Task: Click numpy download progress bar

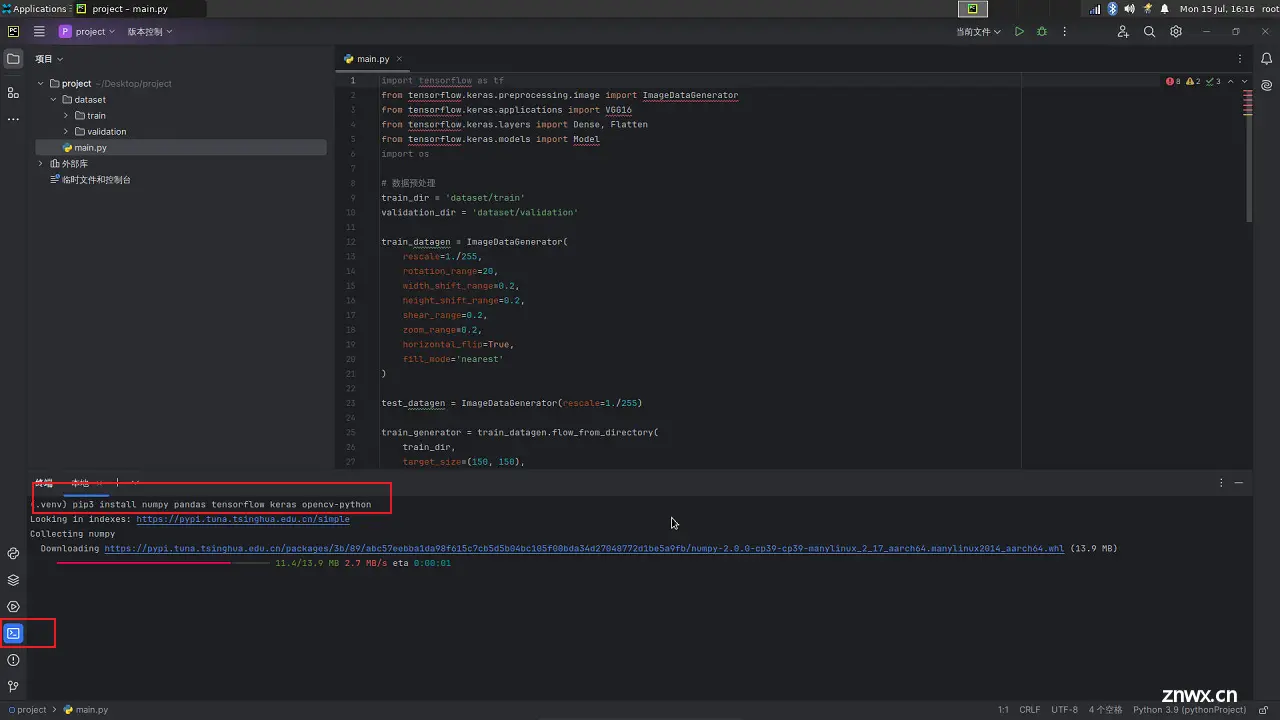Action: [163, 563]
